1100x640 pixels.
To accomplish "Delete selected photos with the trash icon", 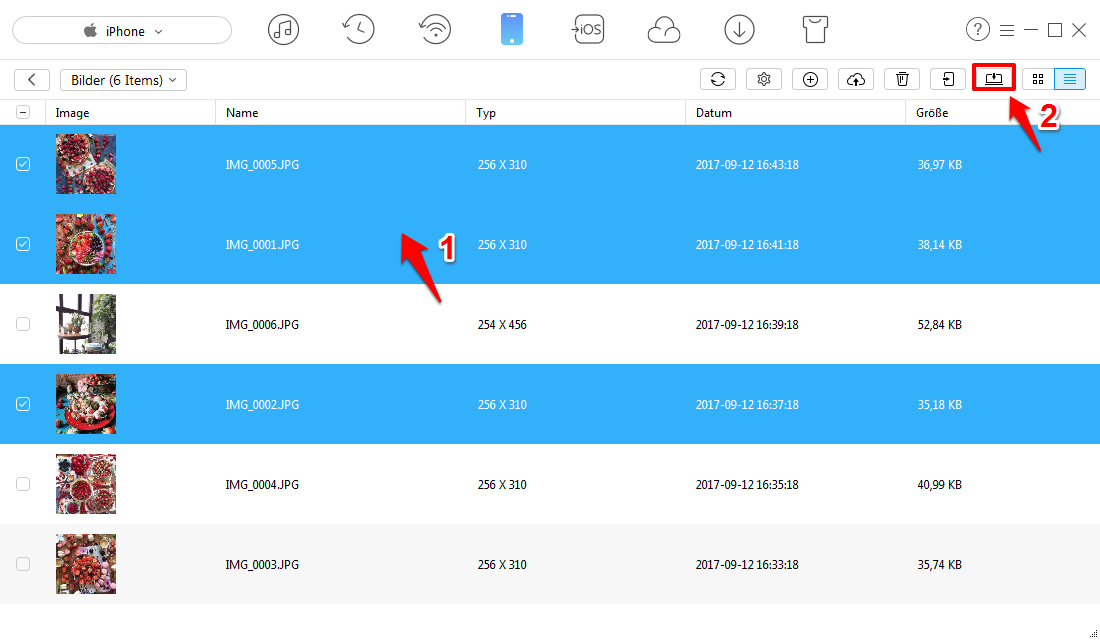I will [x=902, y=79].
